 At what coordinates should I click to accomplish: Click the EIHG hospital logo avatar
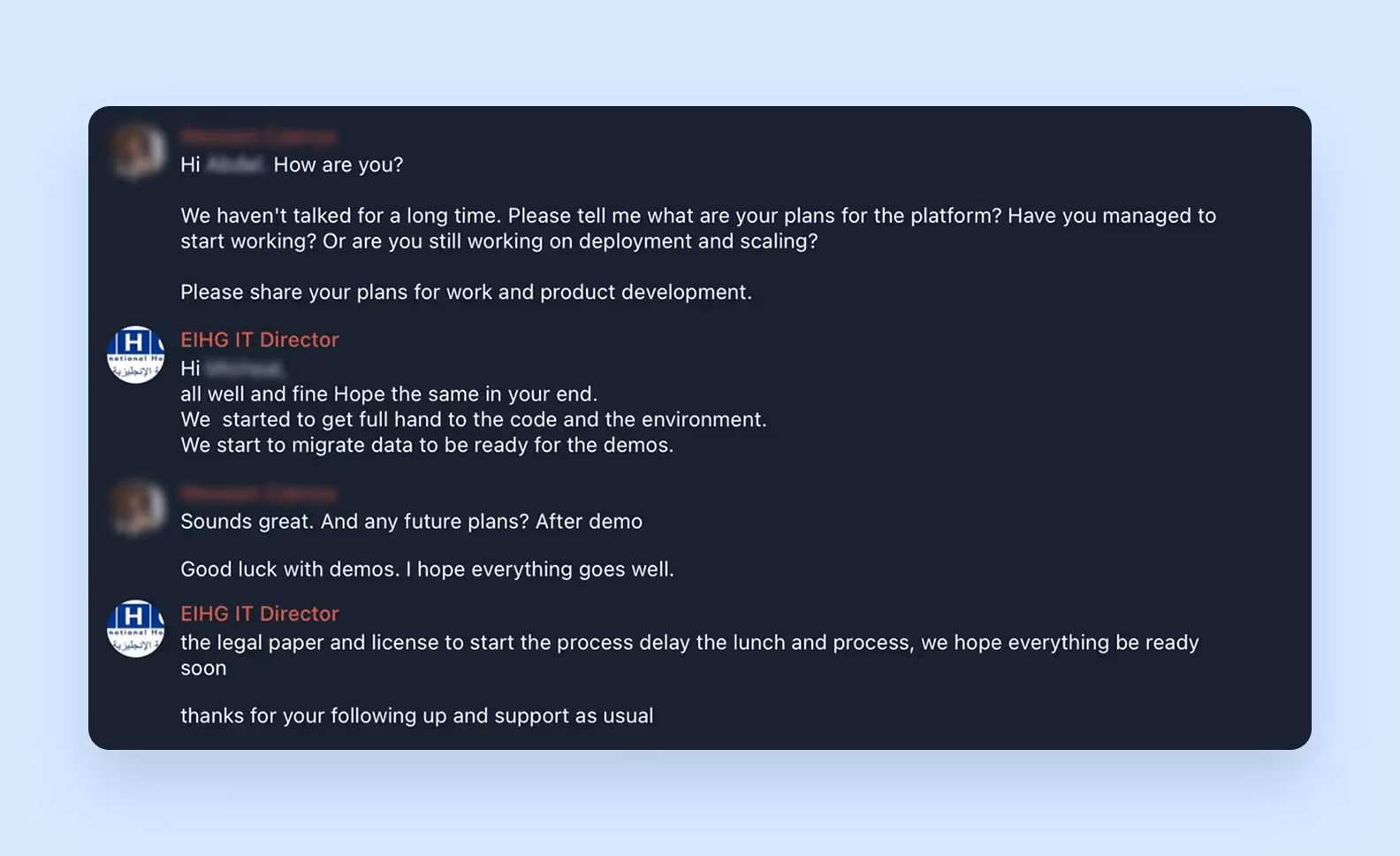point(134,356)
